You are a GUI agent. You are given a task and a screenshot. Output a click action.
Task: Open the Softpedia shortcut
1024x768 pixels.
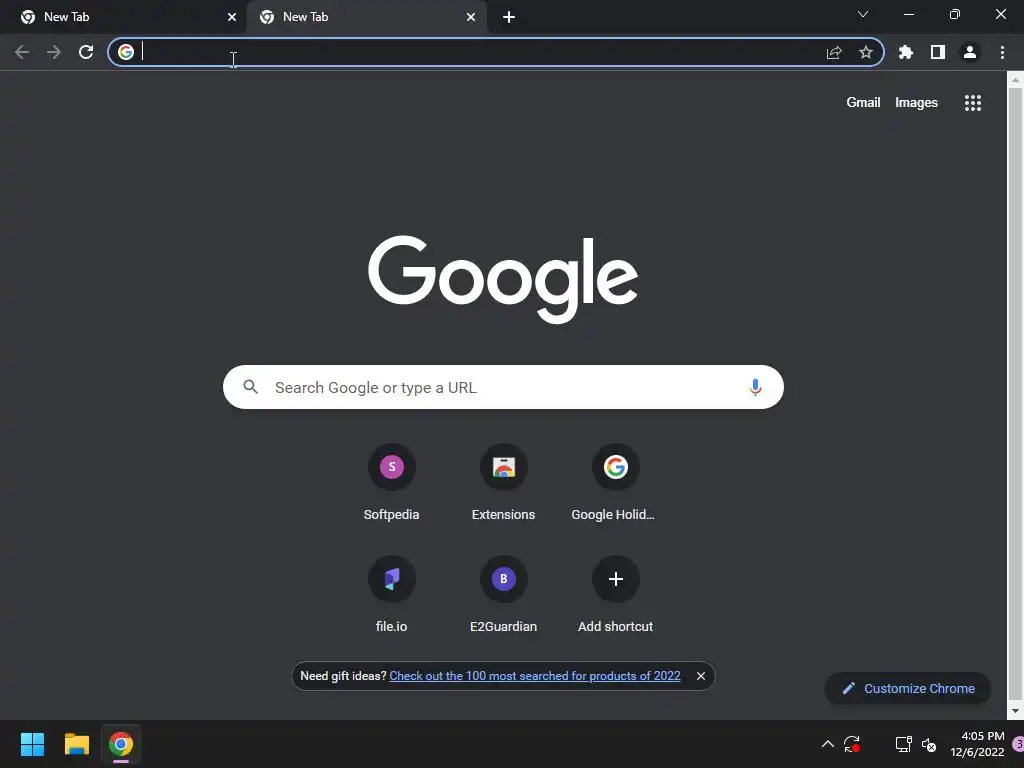coord(391,483)
